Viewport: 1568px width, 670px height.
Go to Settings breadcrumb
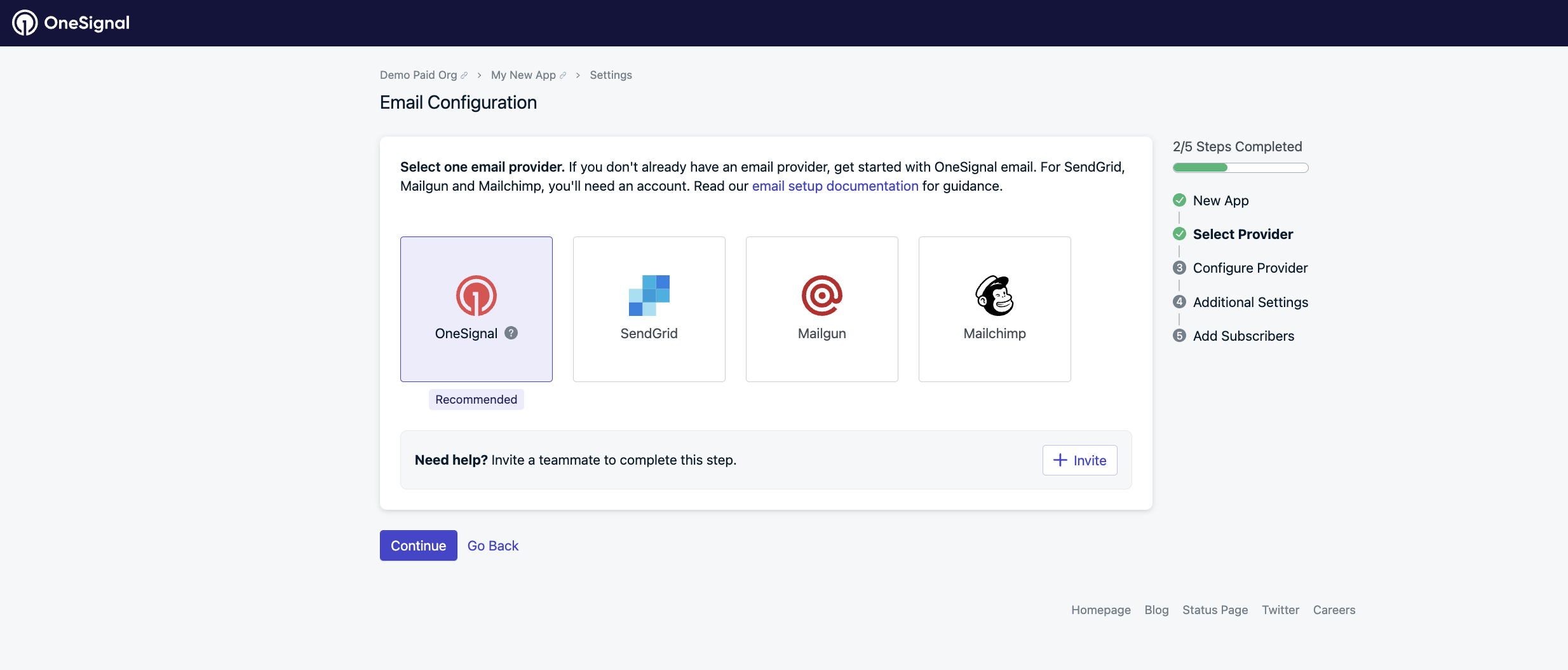[x=611, y=75]
